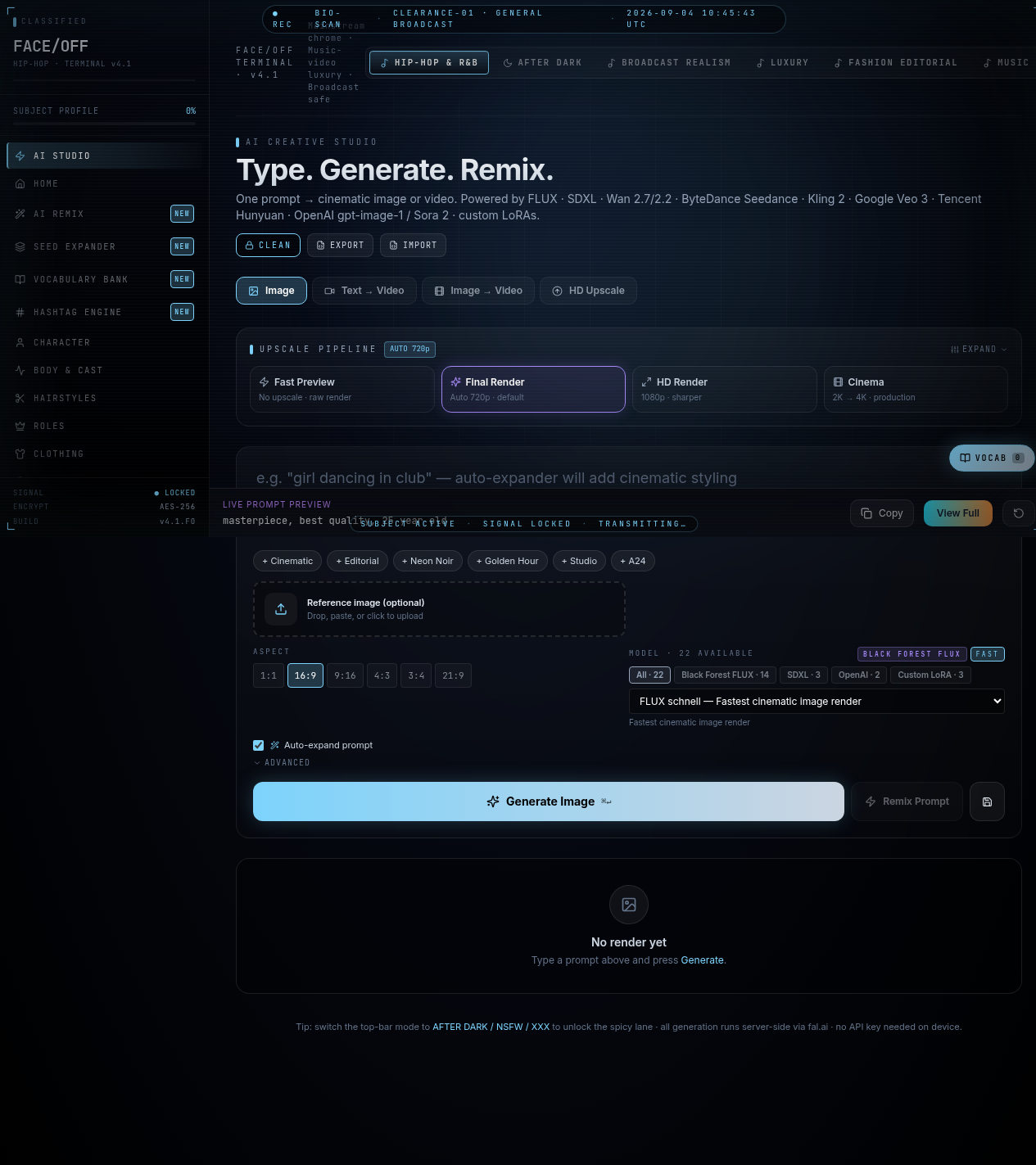Screen dimensions: 1036x1165
Task: Click the Vocabulary Bank book icon
Action: [x=20, y=279]
